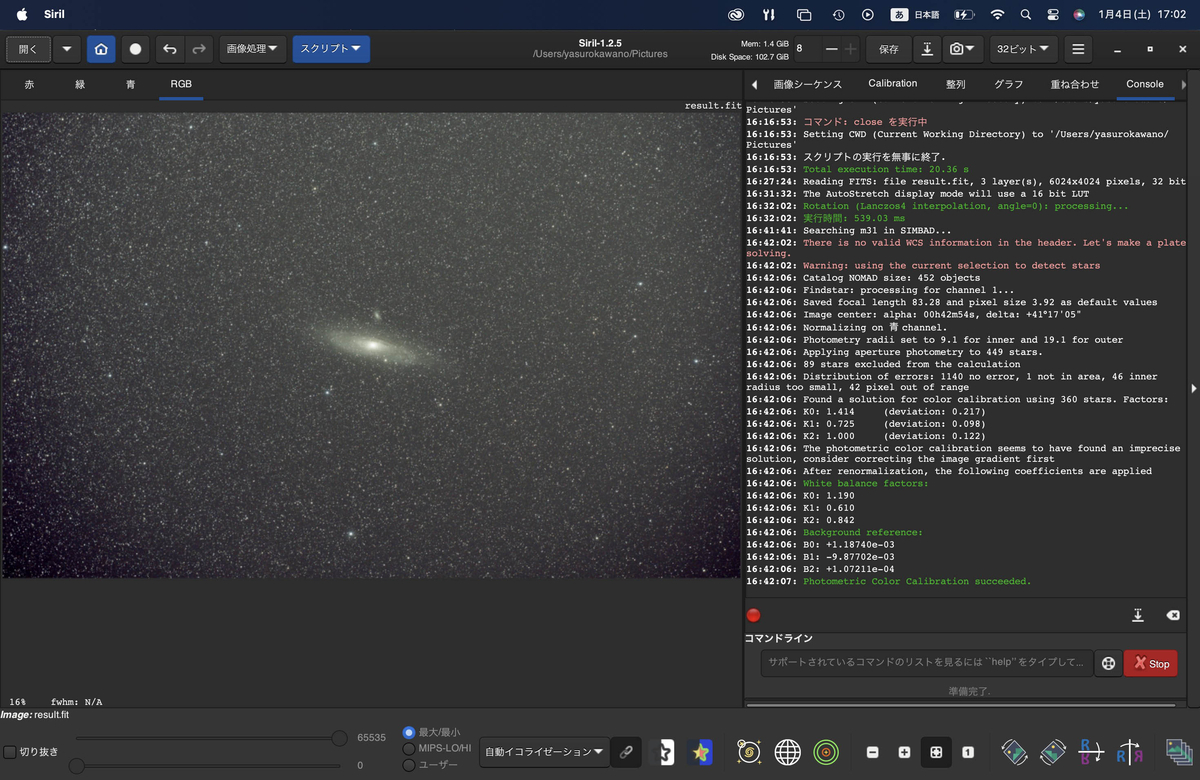Select the 最大/最小 radio button
This screenshot has height=780, width=1200.
click(408, 732)
